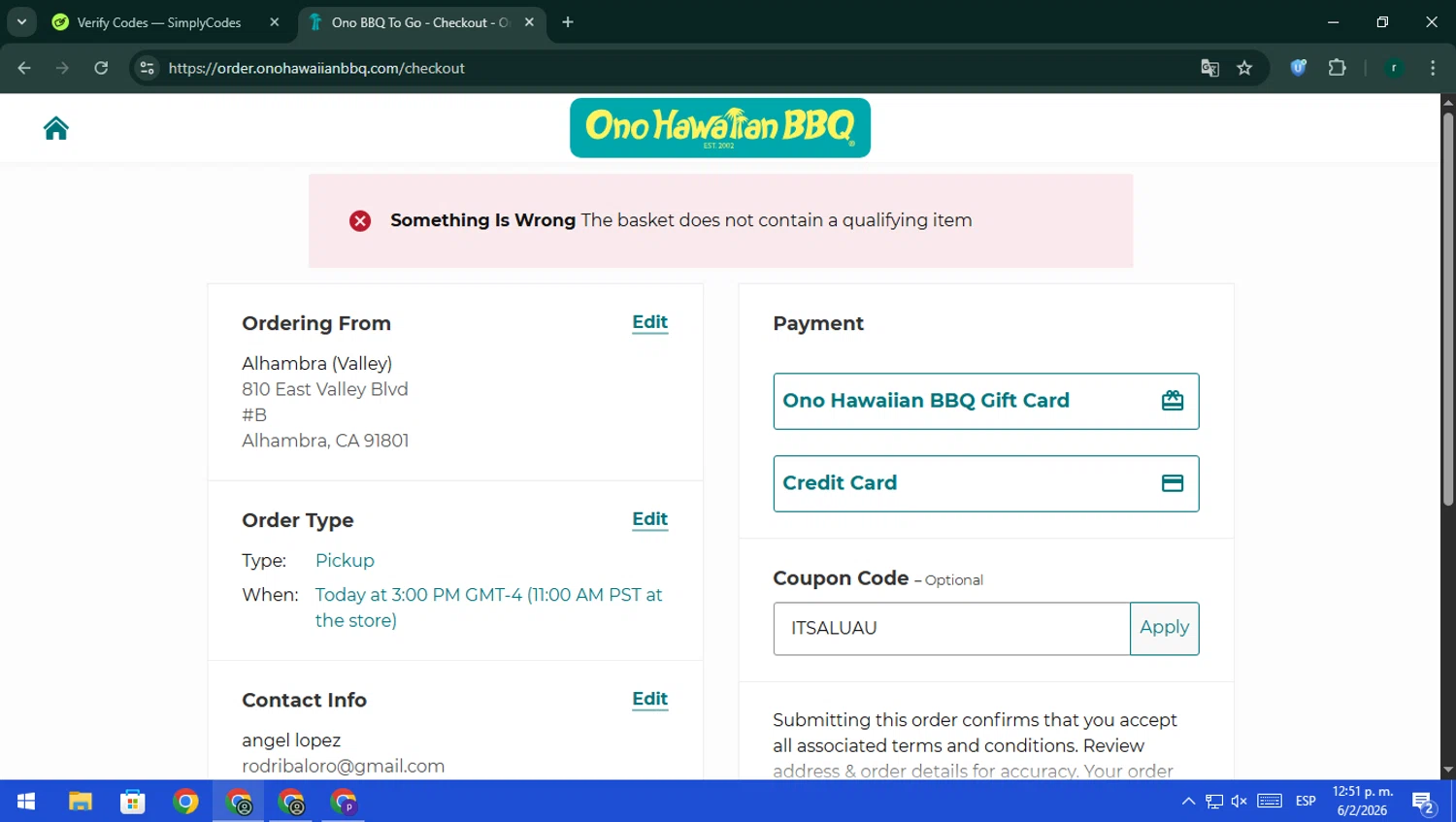
Task: Reload the checkout page
Action: [101, 68]
